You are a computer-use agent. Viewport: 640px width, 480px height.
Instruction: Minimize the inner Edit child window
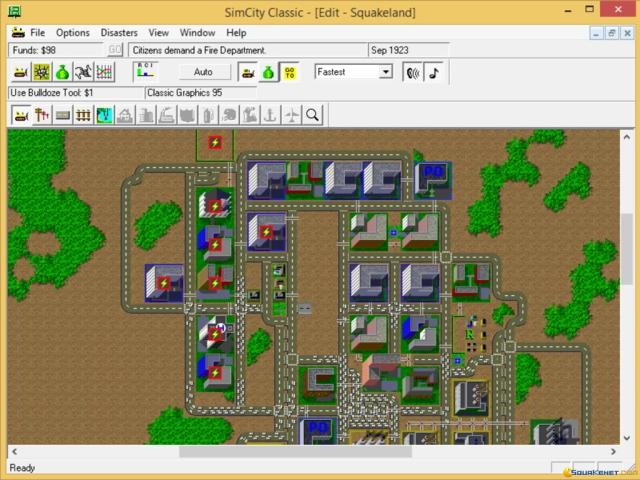coord(596,33)
